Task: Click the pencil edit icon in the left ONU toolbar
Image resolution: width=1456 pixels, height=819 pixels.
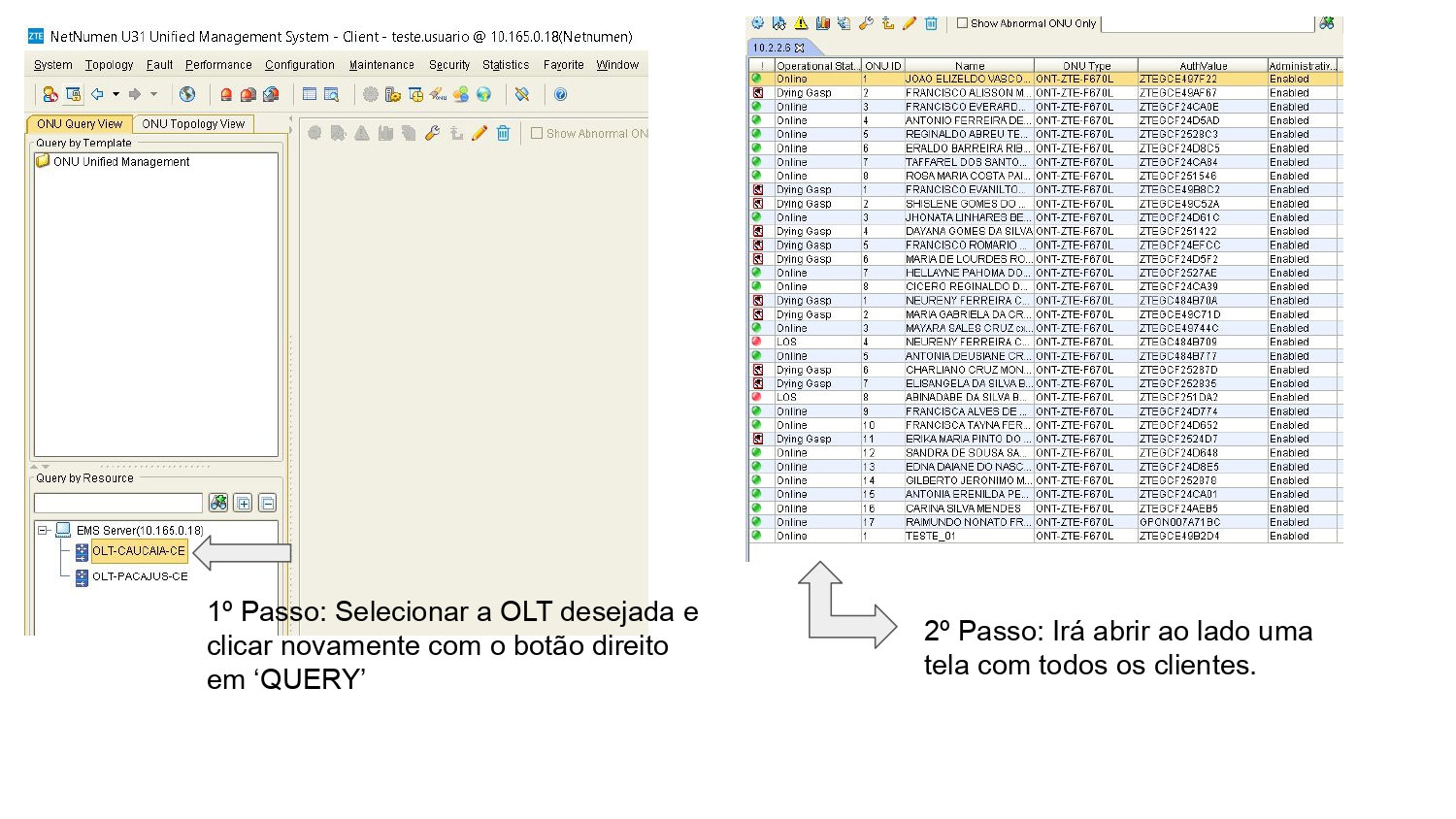Action: (480, 133)
